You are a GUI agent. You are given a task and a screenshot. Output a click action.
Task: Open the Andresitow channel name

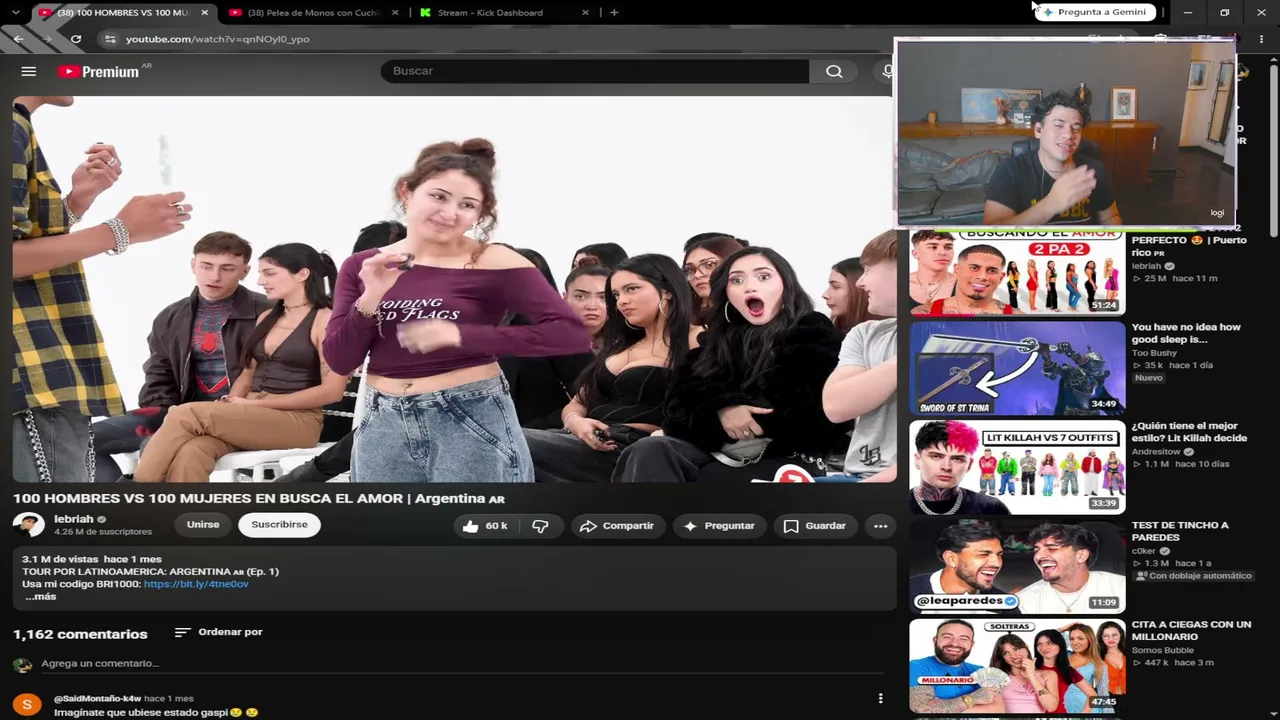(1156, 452)
